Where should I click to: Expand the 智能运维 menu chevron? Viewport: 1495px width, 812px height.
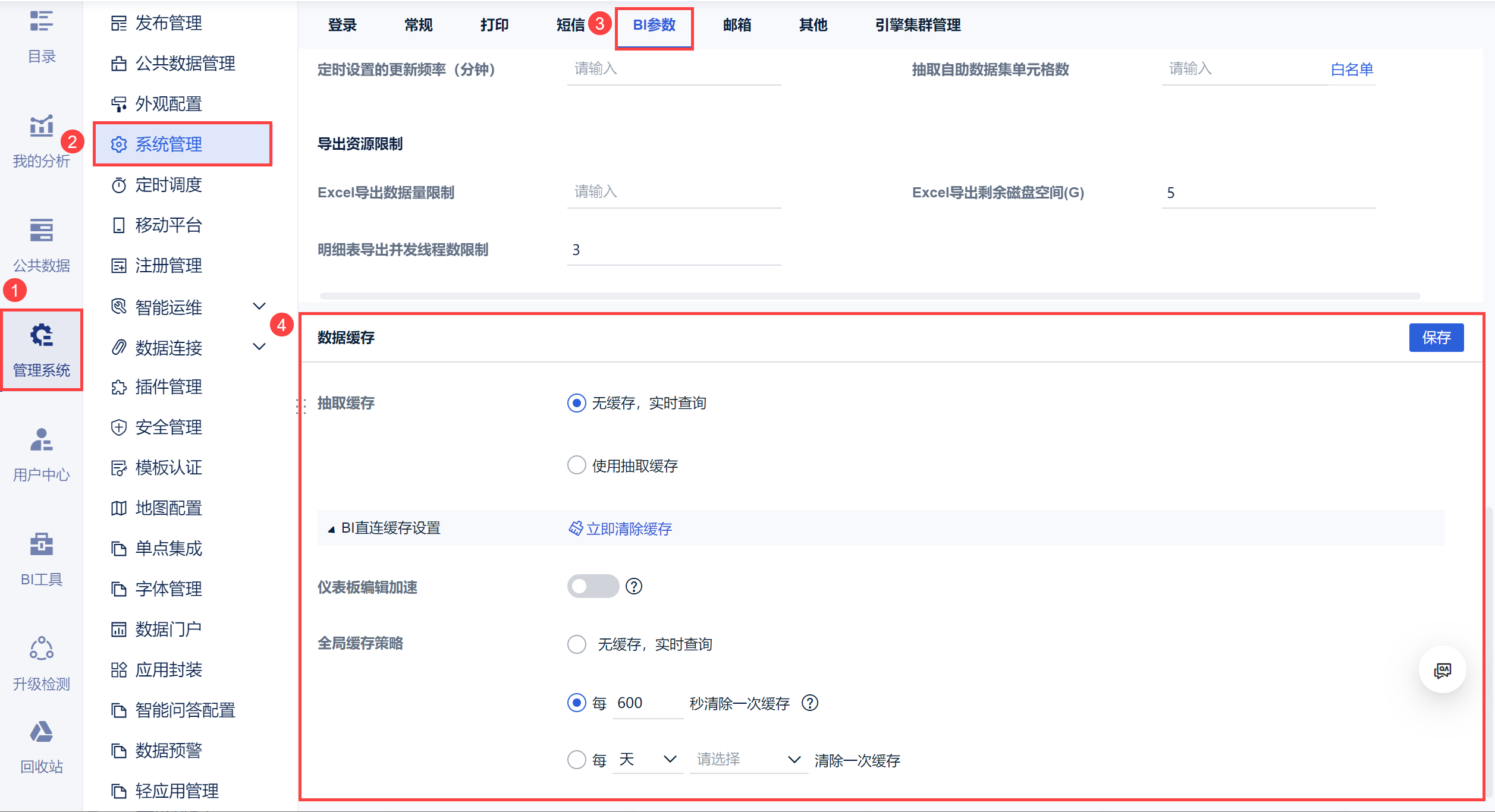point(259,307)
